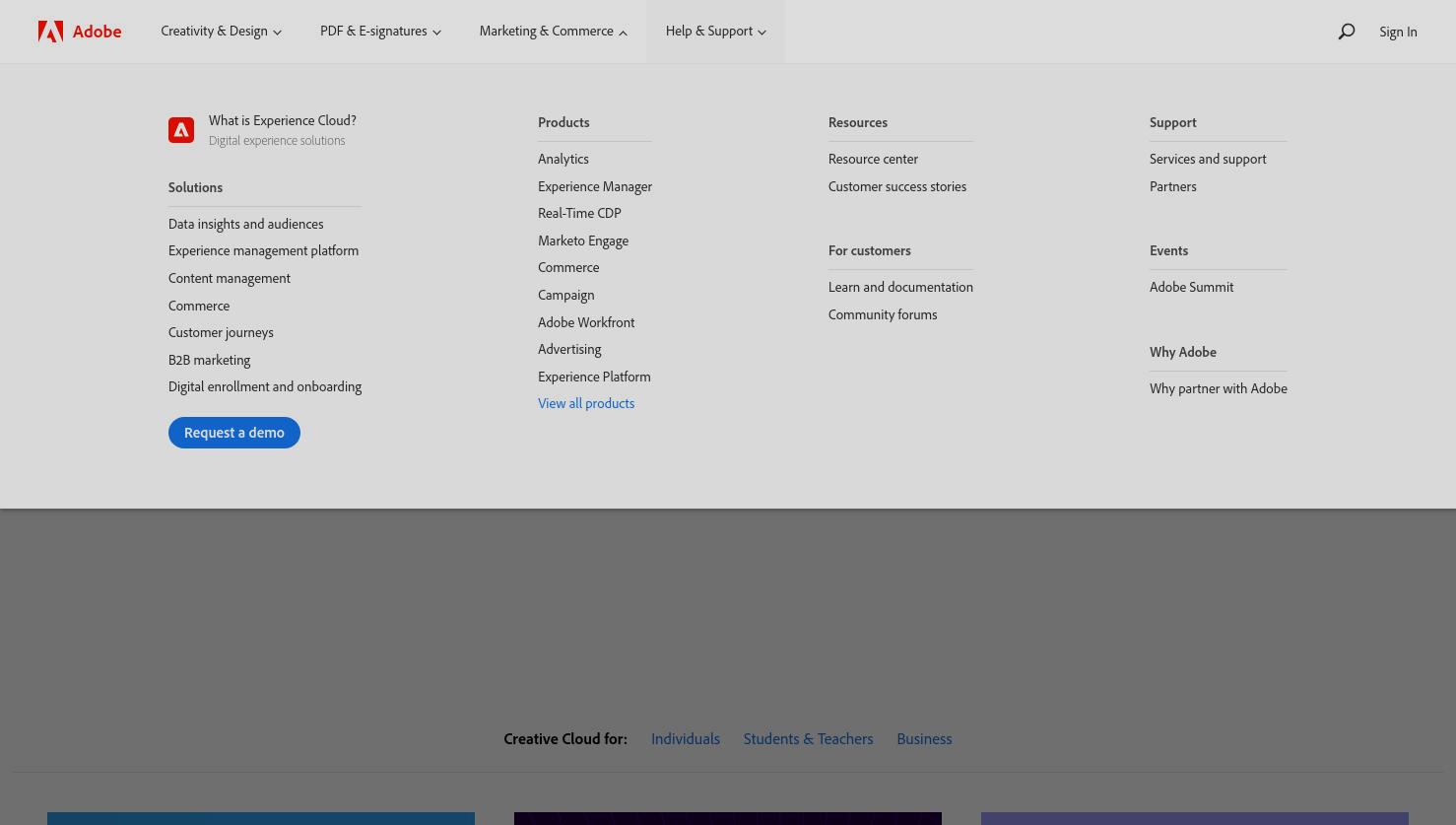Open Customer success stories
The image size is (1456, 825).
point(897,186)
